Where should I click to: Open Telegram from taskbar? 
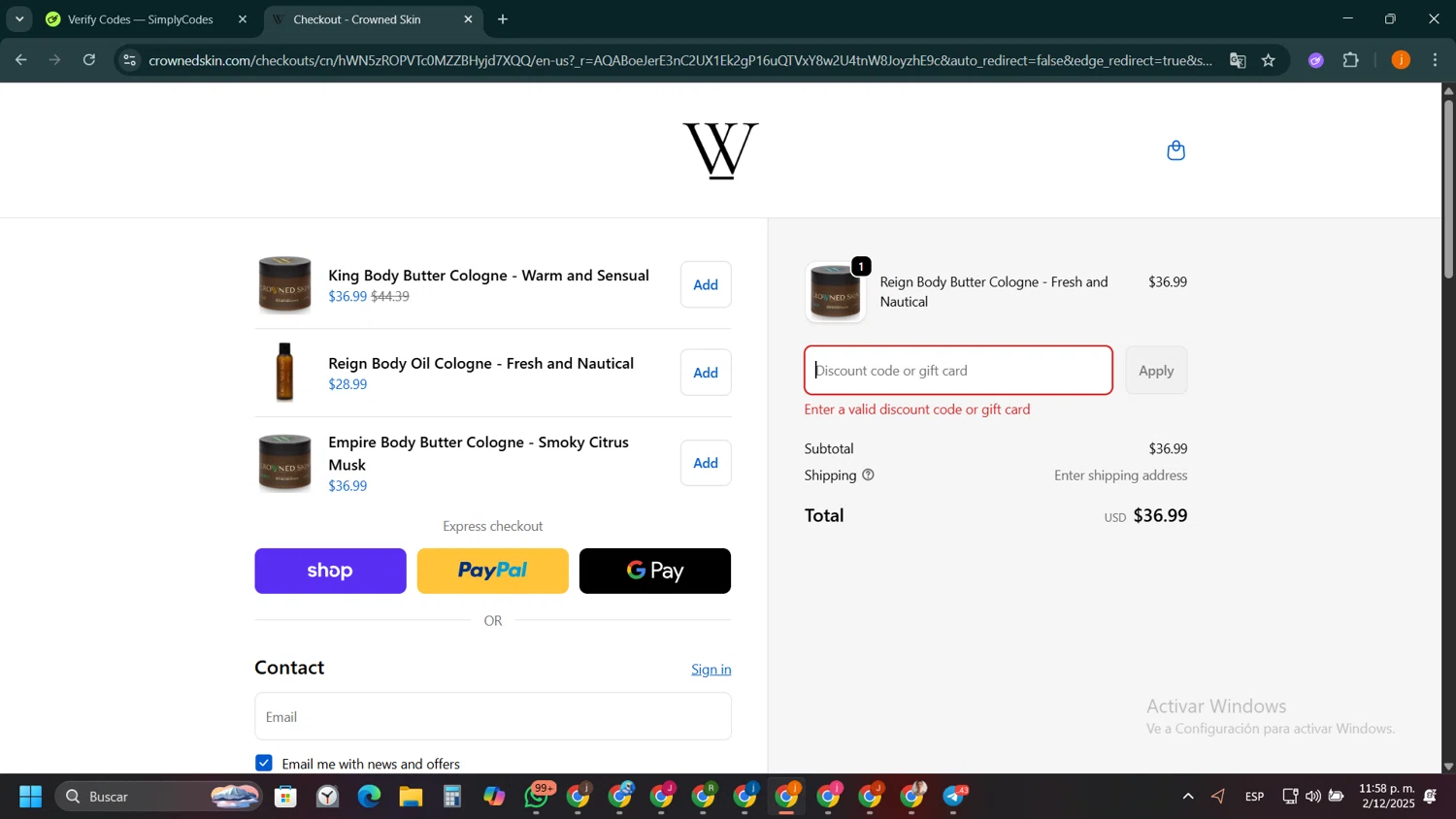(955, 797)
